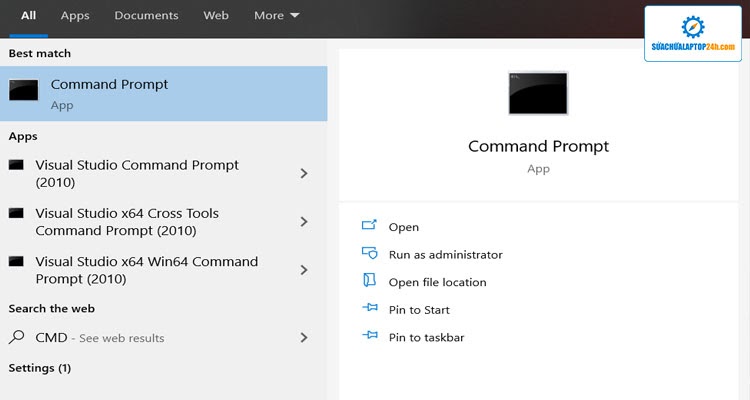The width and height of the screenshot is (750, 400).
Task: Click the Visual Studio x64 Win64 Command Prompt icon
Action: [16, 261]
